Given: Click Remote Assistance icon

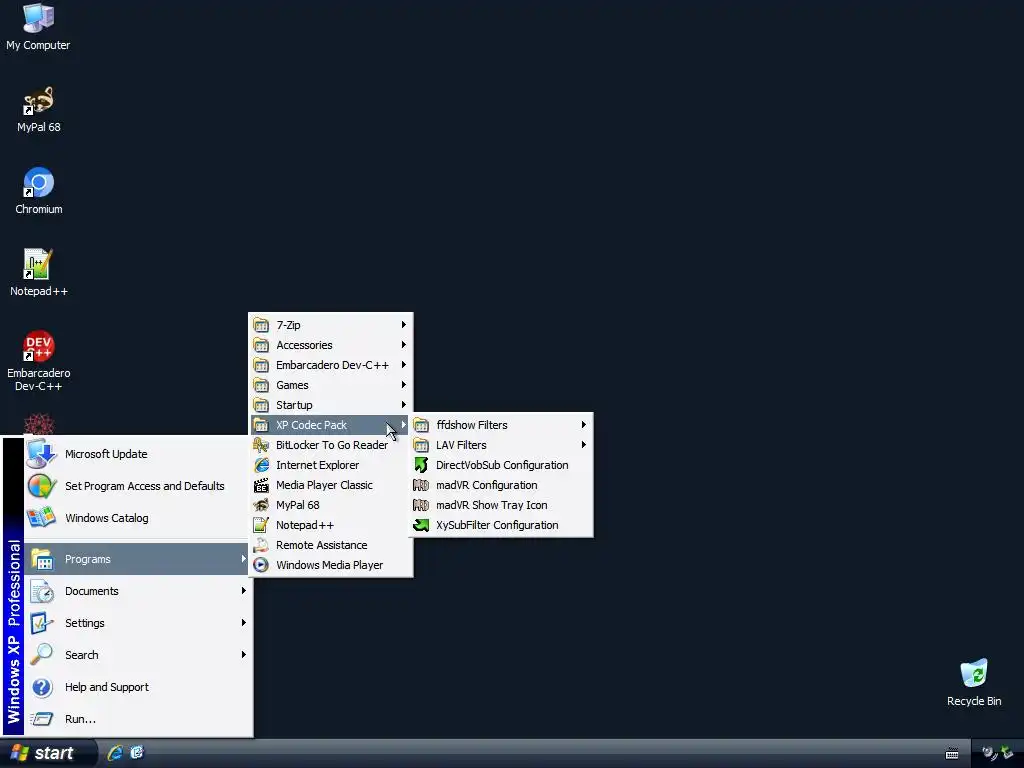Looking at the screenshot, I should (261, 545).
